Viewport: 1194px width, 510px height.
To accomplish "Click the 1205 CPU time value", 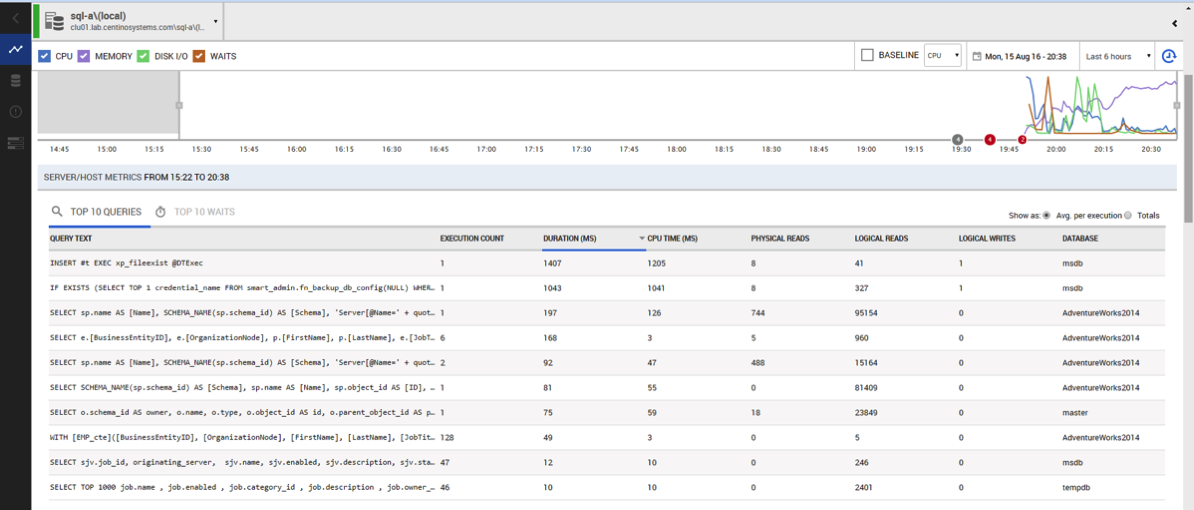I will pos(657,263).
